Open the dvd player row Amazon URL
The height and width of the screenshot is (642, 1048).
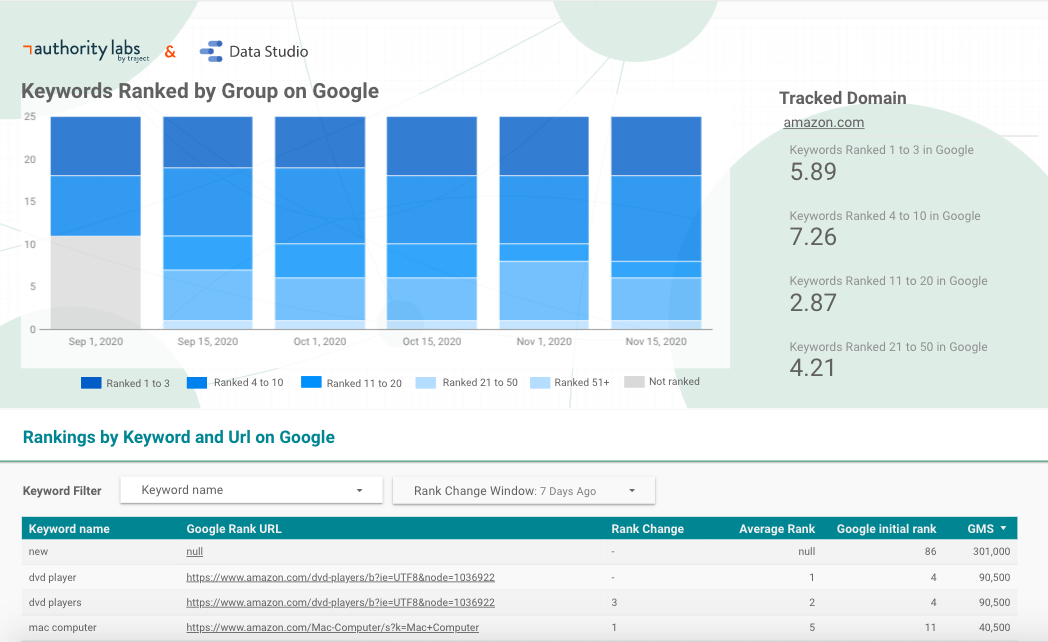click(340, 577)
